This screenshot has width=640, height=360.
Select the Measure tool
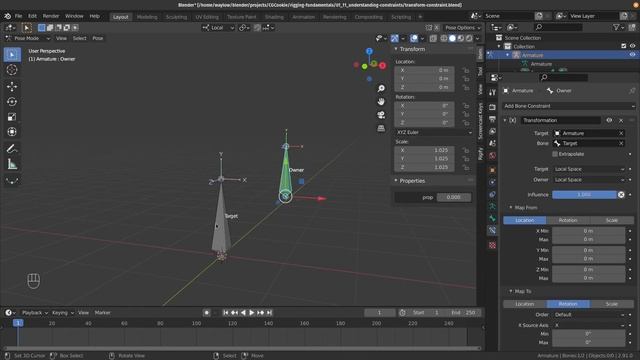[12, 164]
